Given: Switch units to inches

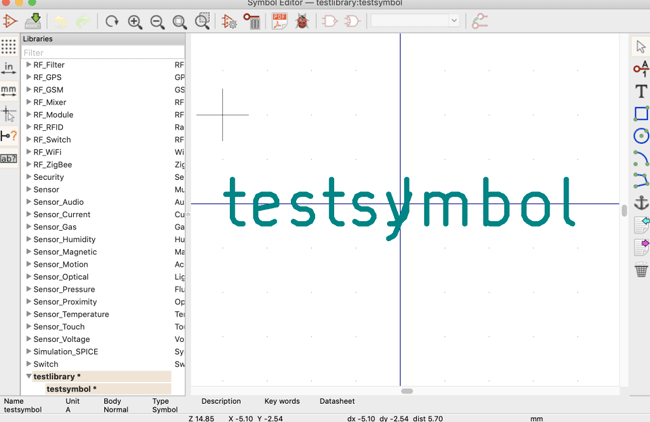Looking at the screenshot, I should [x=9, y=68].
